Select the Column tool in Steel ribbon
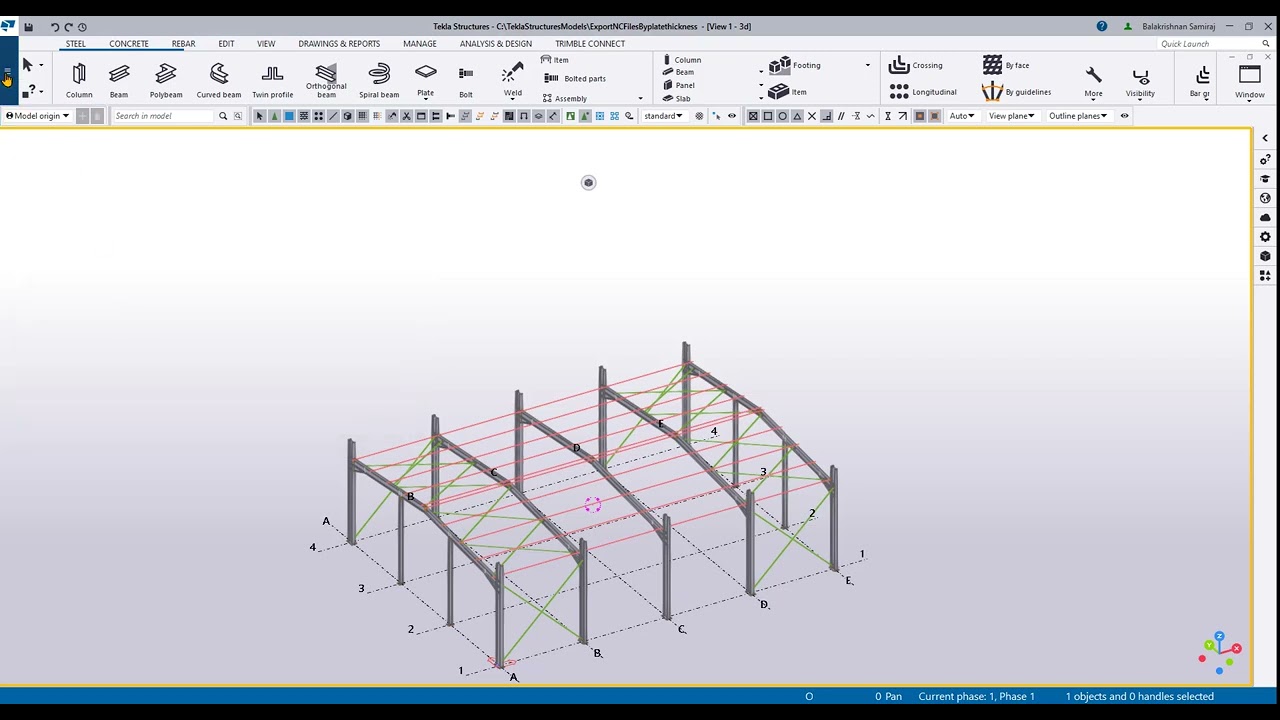The image size is (1280, 720). coord(79,80)
